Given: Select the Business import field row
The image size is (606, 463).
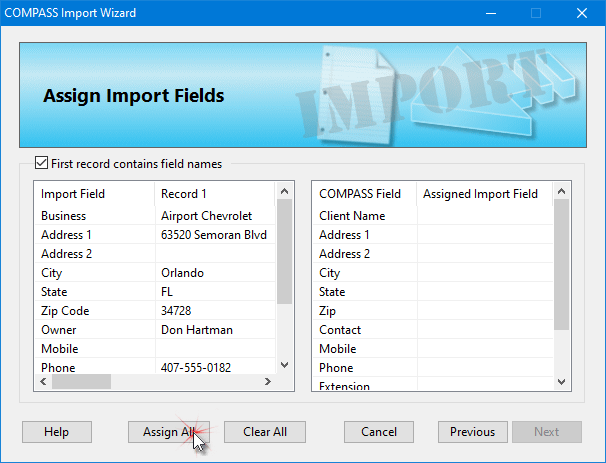Looking at the screenshot, I should (x=63, y=216).
